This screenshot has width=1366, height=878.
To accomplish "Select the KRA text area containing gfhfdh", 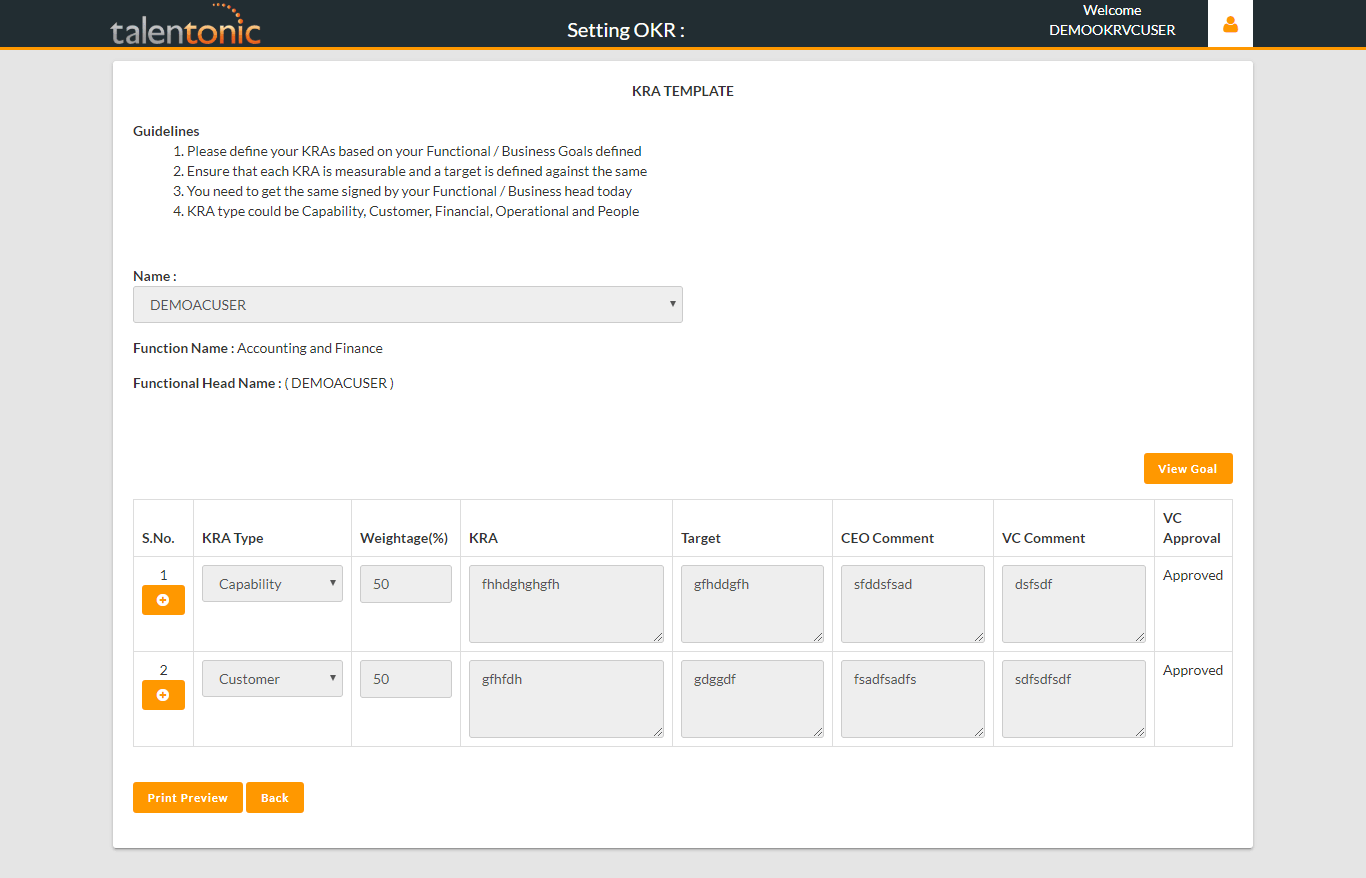I will click(566, 698).
